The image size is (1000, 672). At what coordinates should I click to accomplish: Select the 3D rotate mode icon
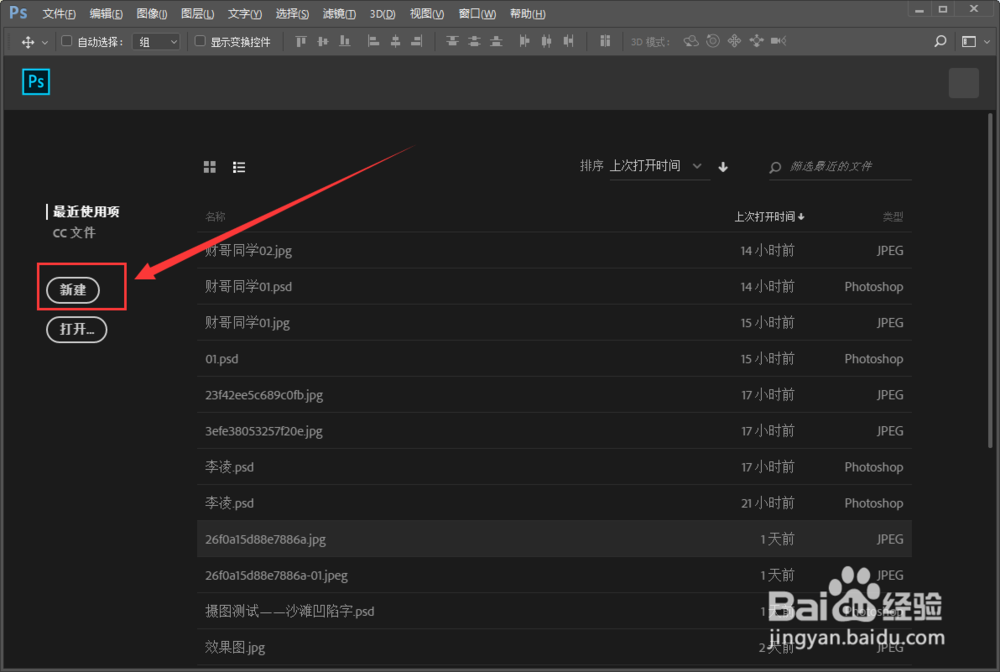pyautogui.click(x=691, y=41)
